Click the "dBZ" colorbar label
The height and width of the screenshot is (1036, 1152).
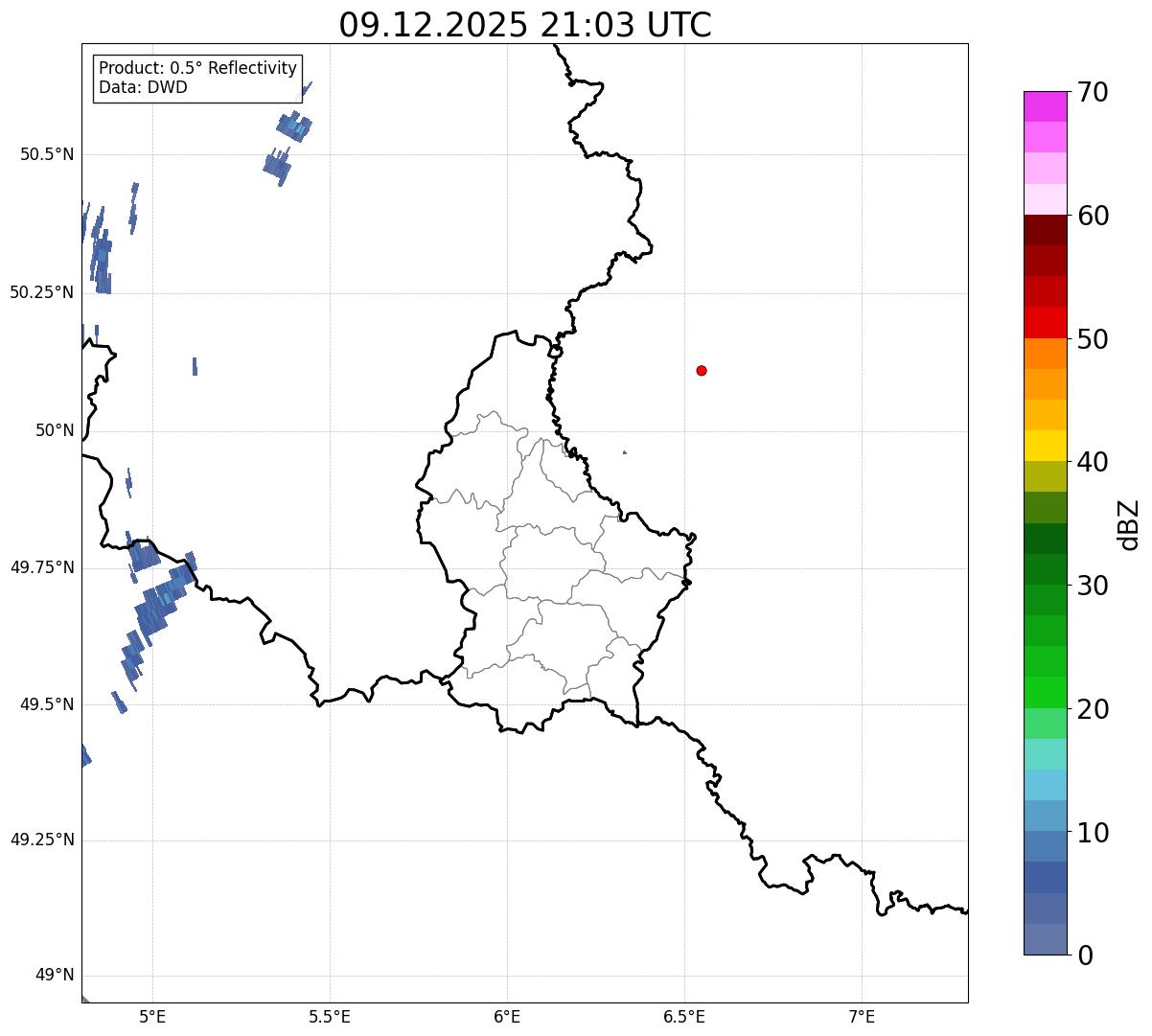pyautogui.click(x=1129, y=524)
